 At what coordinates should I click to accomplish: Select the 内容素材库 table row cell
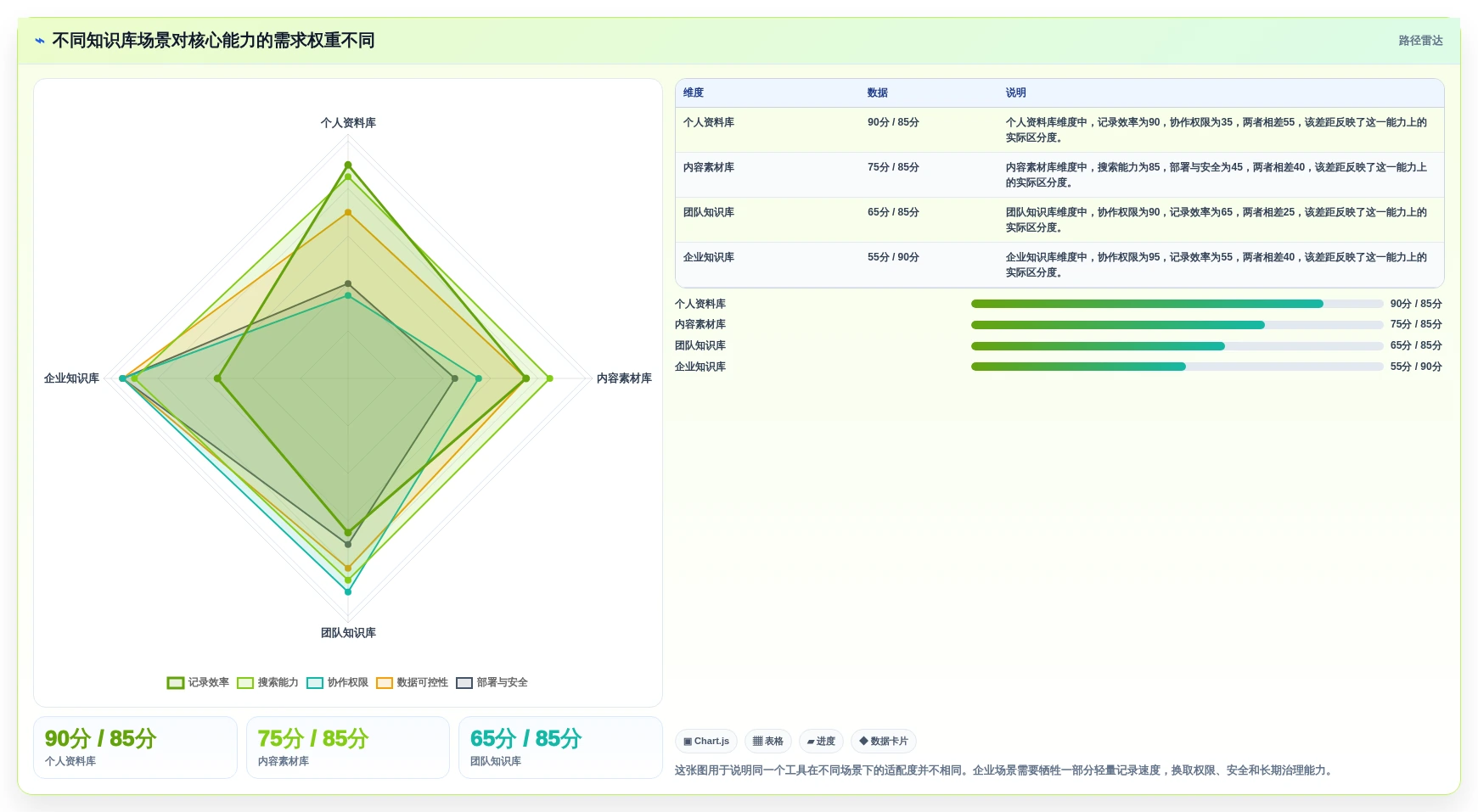point(767,175)
